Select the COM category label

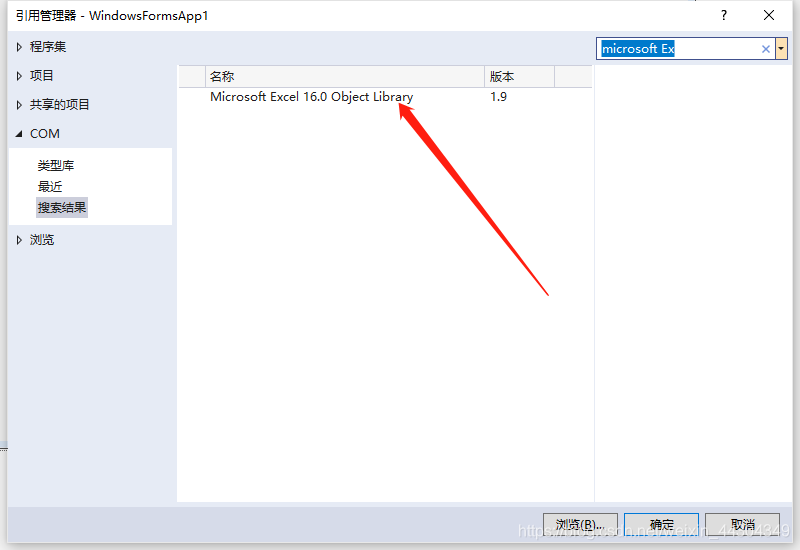(45, 134)
